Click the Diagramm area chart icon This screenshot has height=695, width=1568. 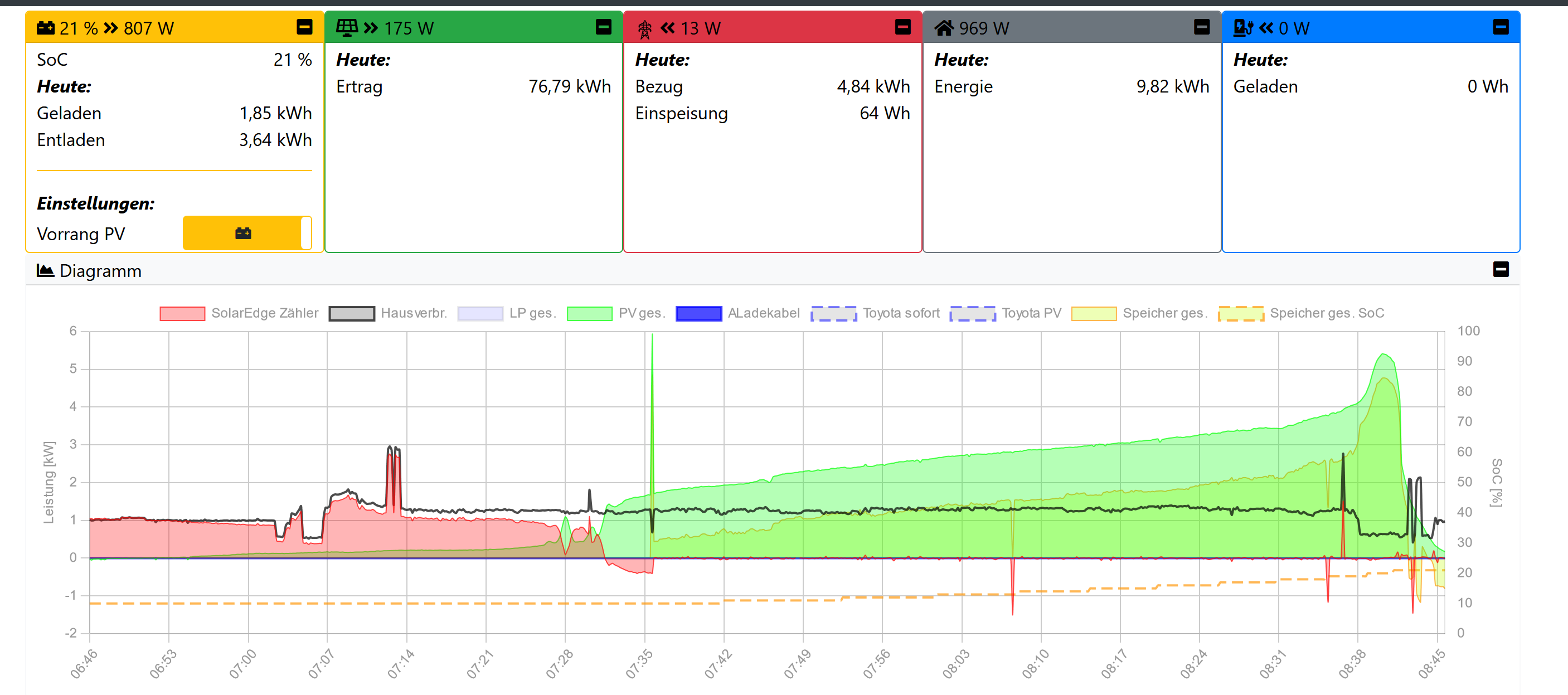pos(45,270)
